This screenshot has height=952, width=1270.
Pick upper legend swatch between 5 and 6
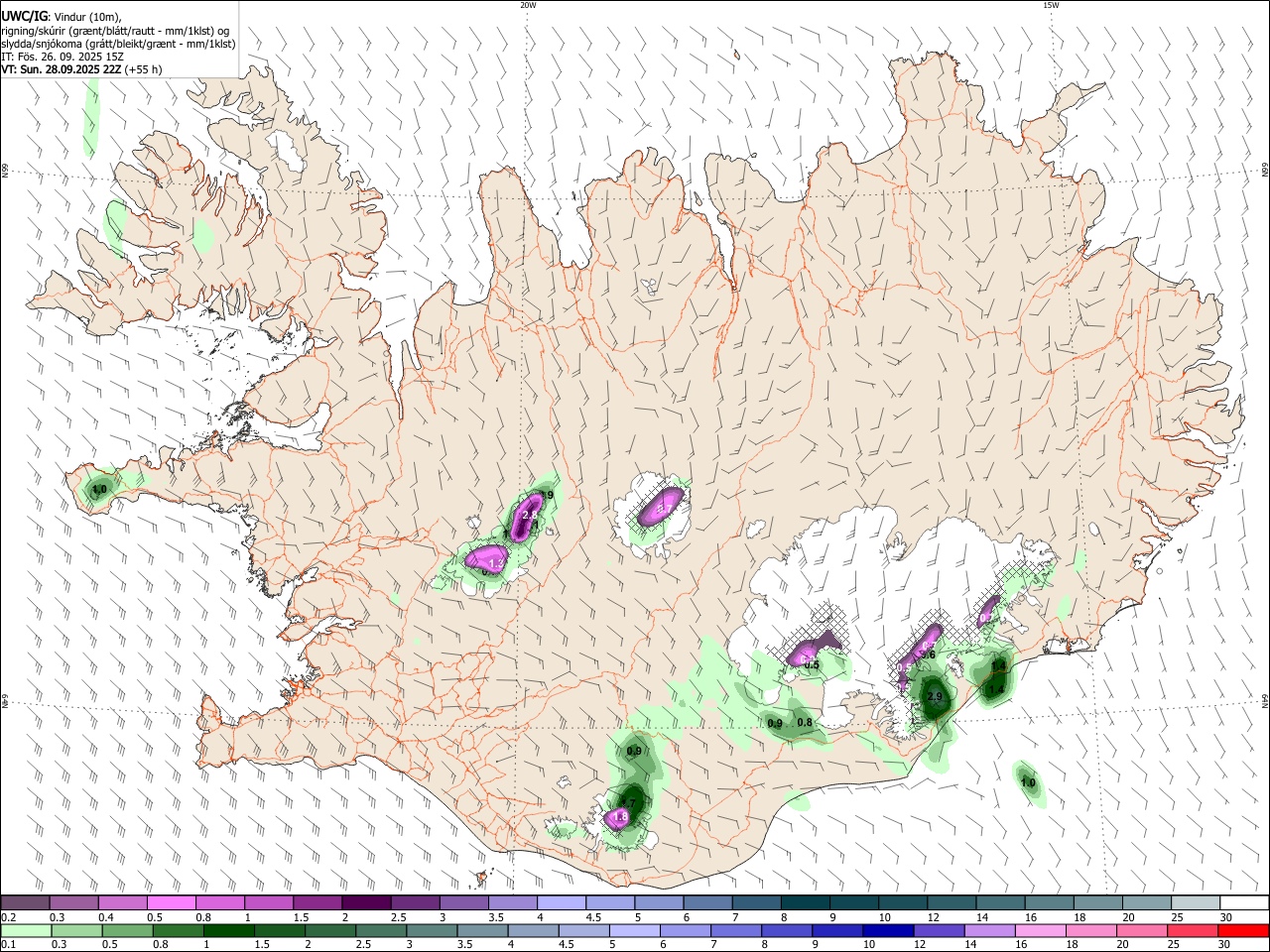(x=658, y=903)
